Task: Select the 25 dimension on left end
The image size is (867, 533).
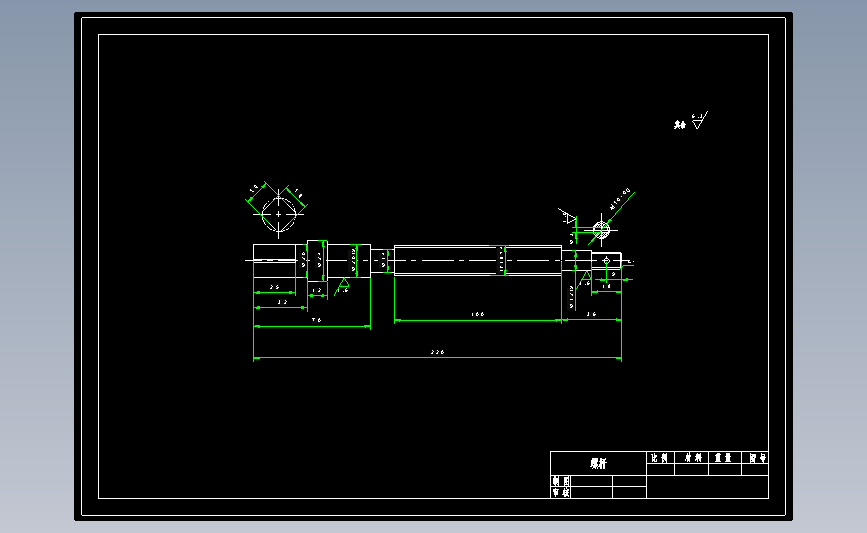Action: point(274,287)
